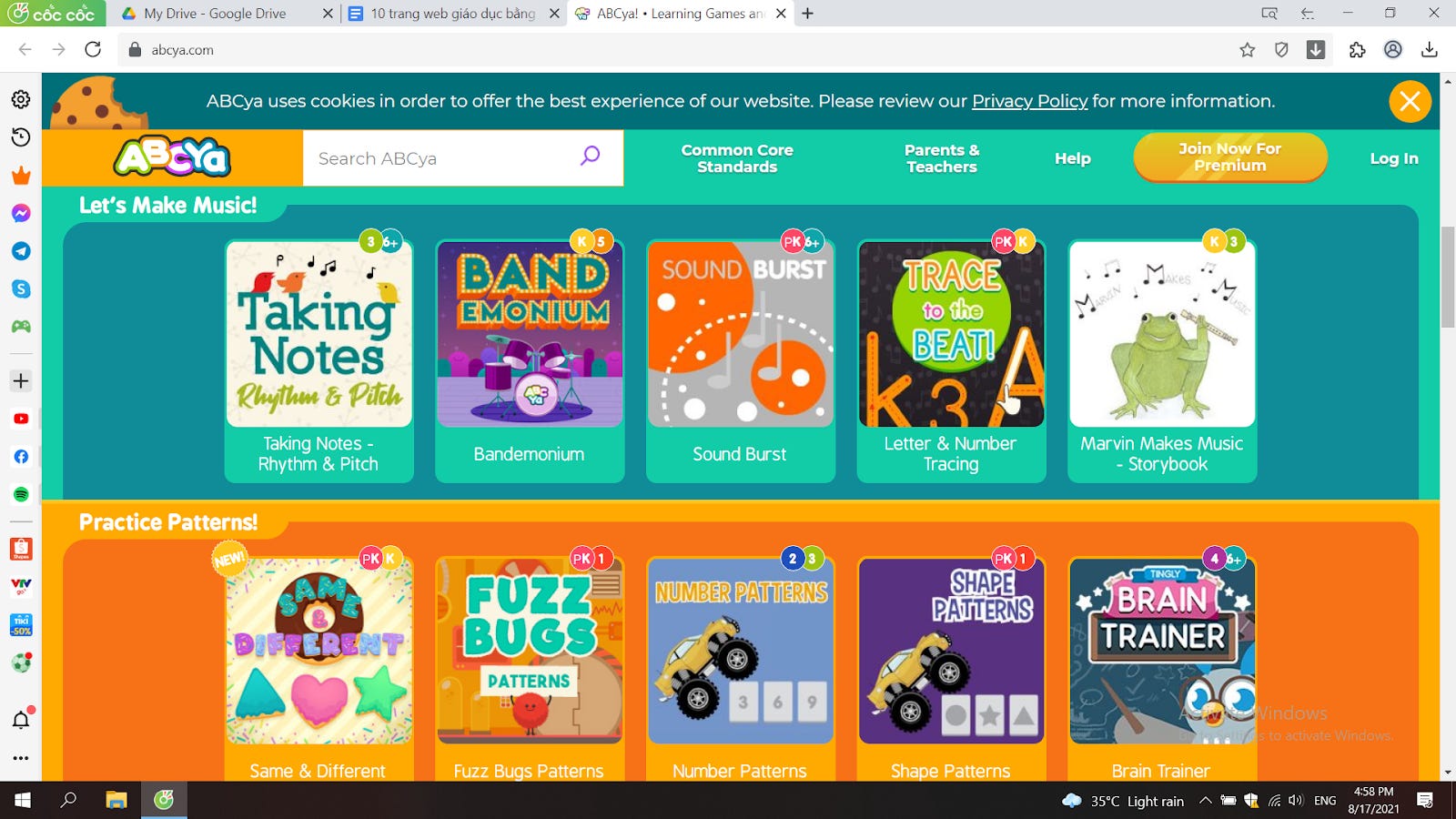Open Skype from the sidebar
The width and height of the screenshot is (1456, 819).
point(21,288)
